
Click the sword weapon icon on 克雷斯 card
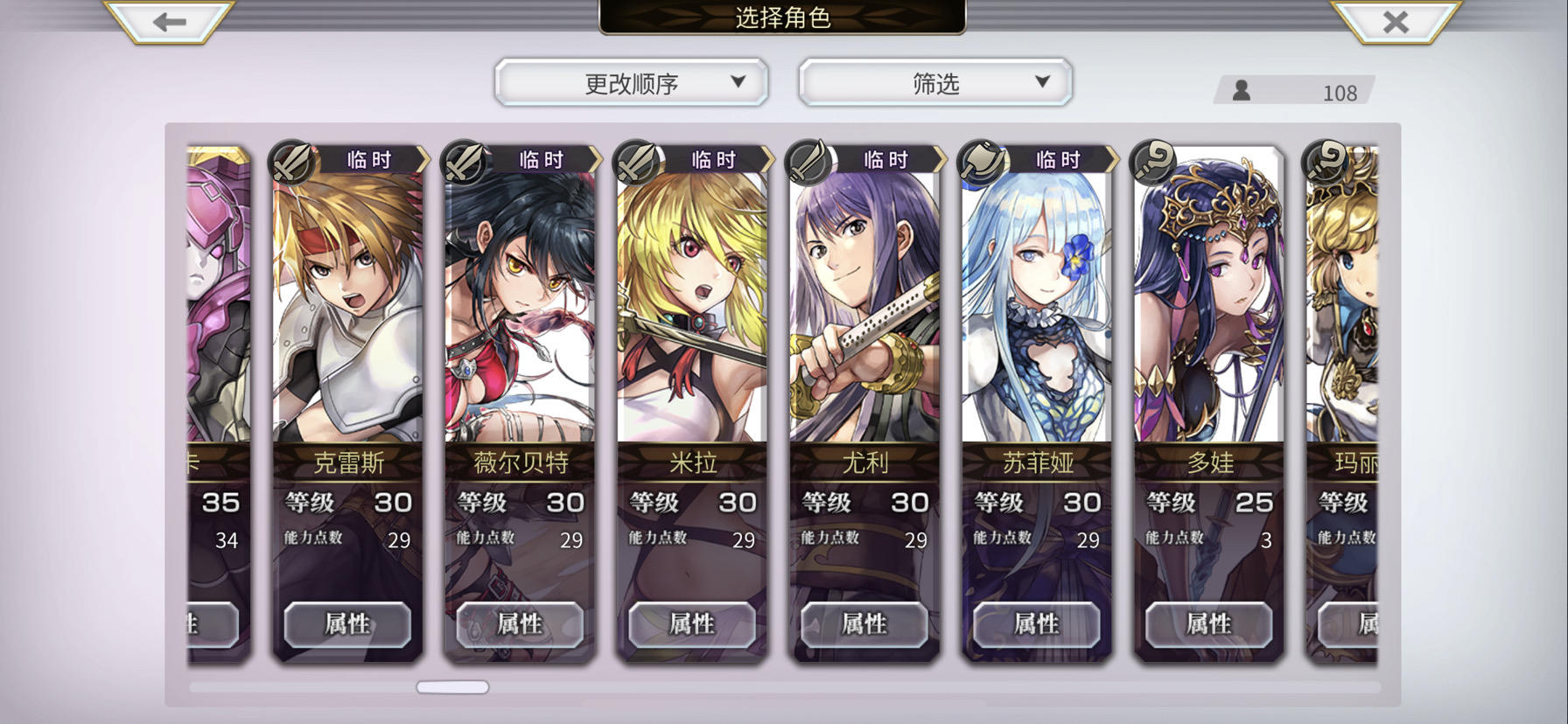click(291, 161)
